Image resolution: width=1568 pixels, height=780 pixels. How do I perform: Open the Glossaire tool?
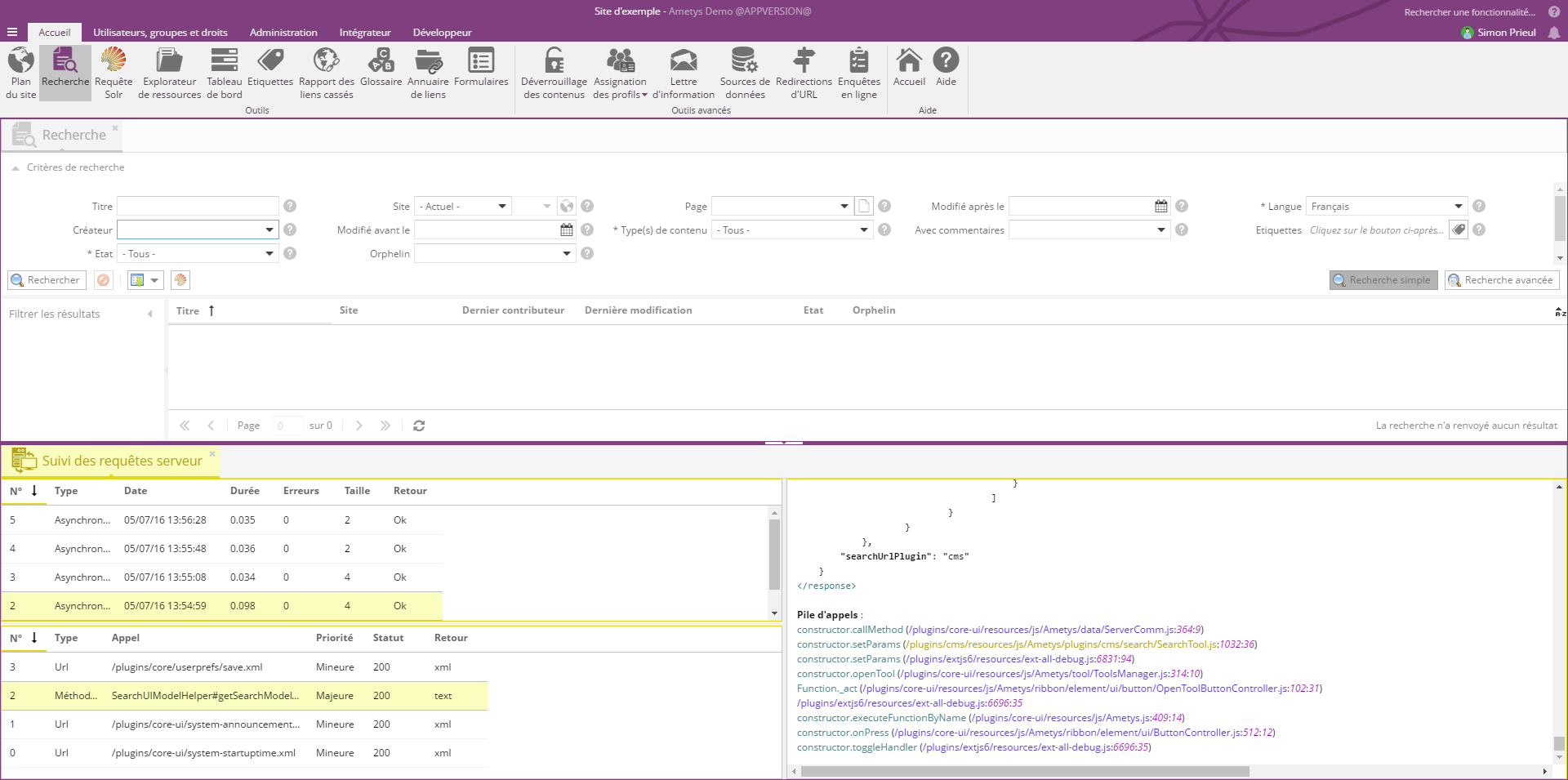381,67
